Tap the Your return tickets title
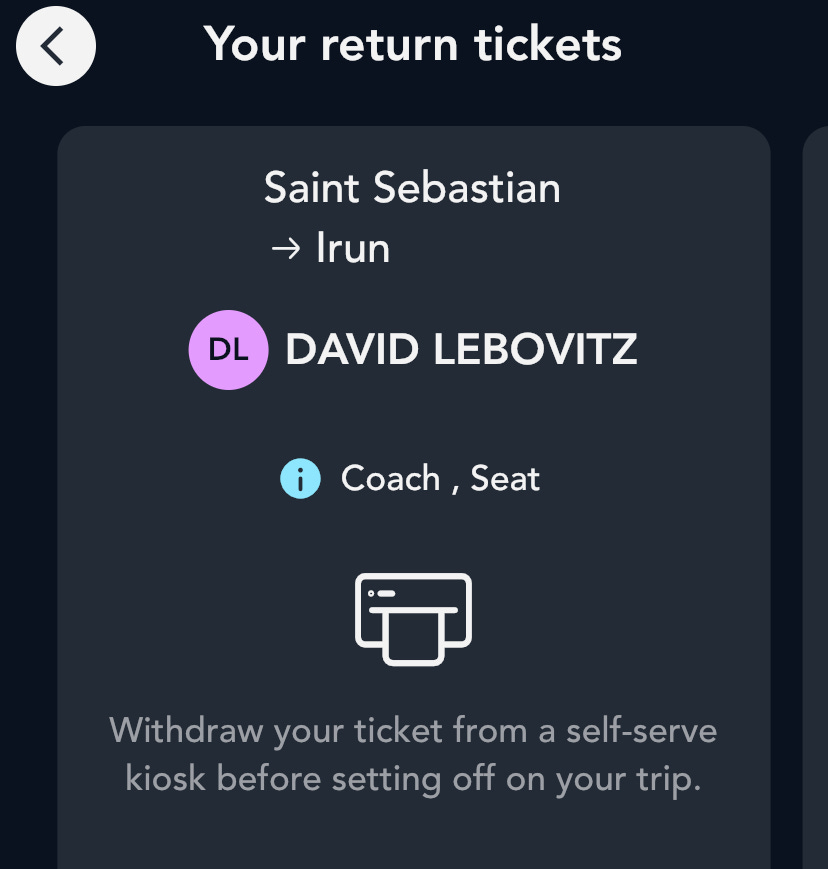Viewport: 828px width, 869px height. tap(413, 44)
